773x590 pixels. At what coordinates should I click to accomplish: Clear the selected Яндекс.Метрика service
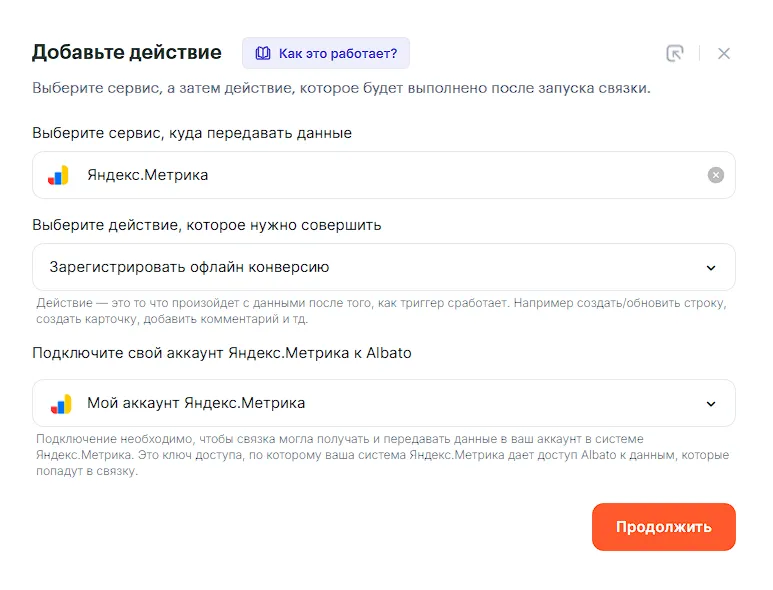(x=715, y=175)
